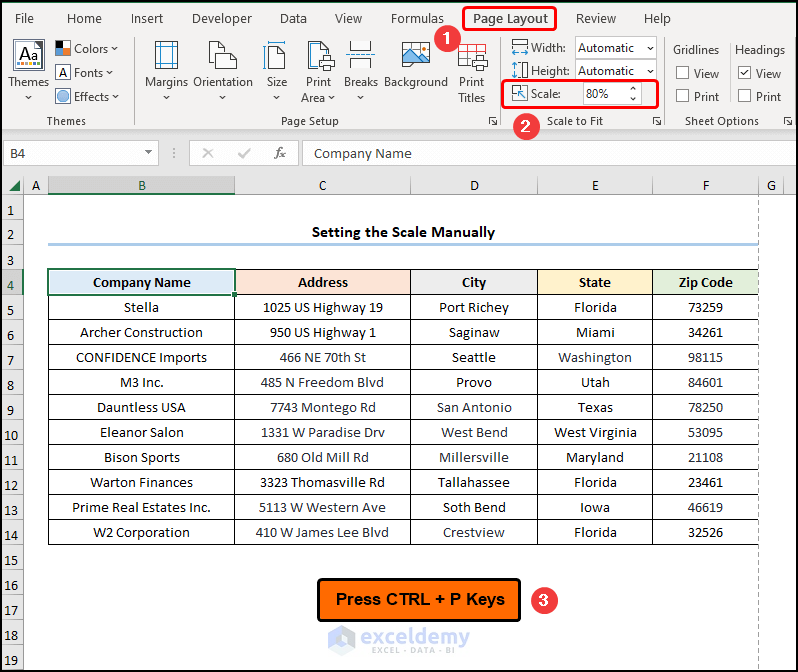Screen dimensions: 798x672
Task: Open the File tab
Action: (24, 19)
